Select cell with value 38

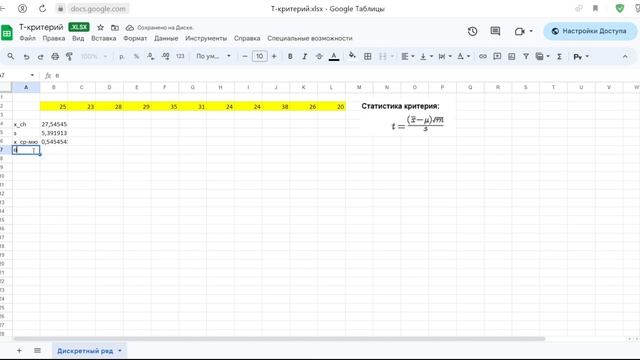pyautogui.click(x=276, y=107)
